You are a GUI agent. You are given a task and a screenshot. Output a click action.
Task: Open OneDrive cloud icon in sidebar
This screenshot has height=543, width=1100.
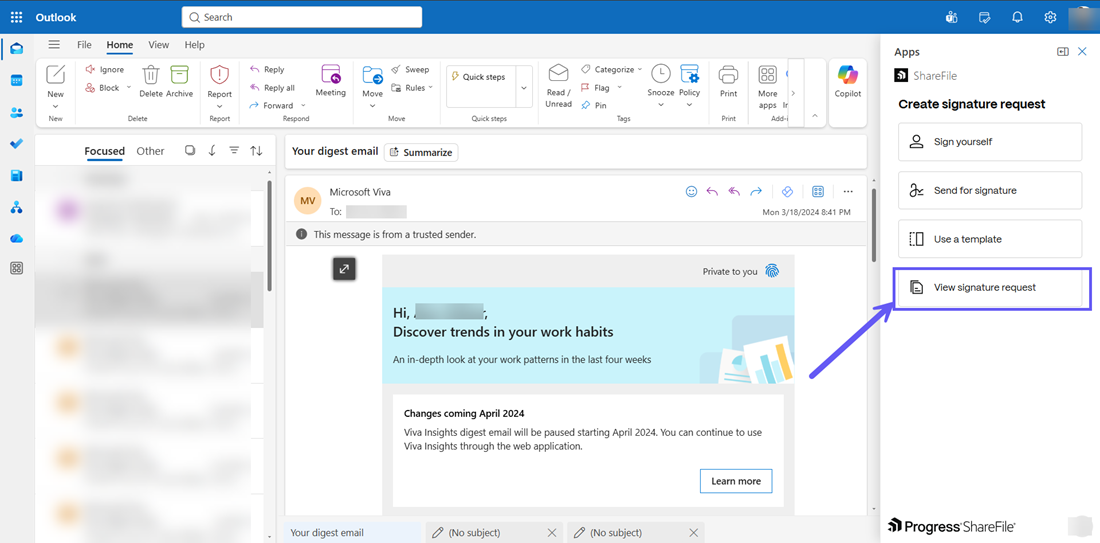click(x=17, y=239)
